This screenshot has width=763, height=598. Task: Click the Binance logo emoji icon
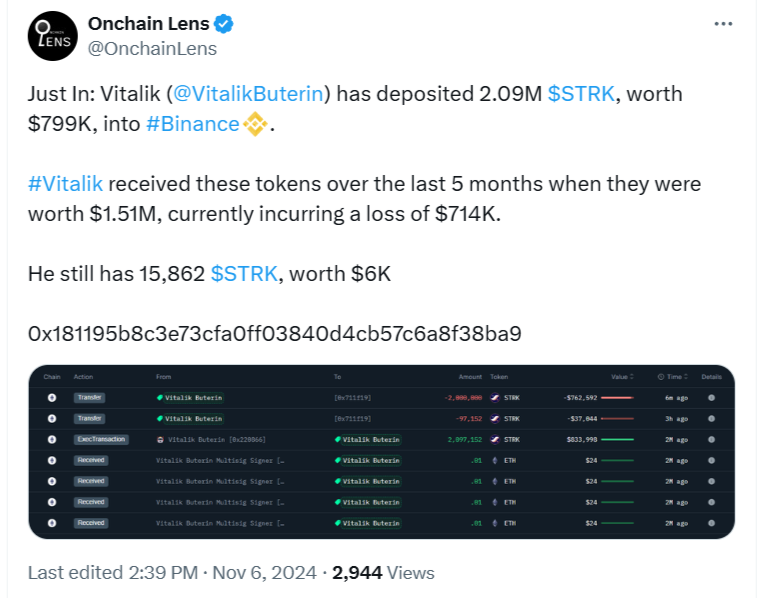pos(257,124)
